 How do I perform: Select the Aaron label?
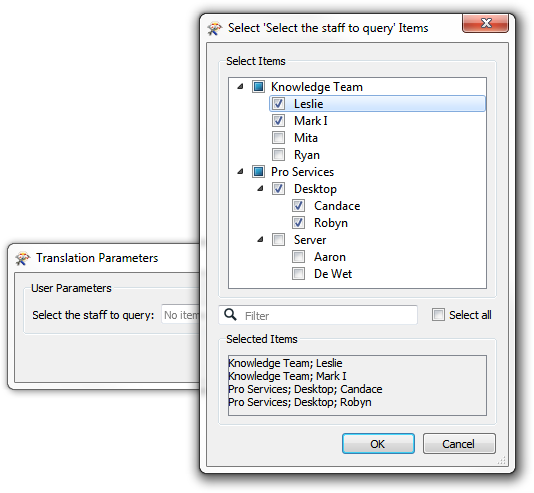click(x=330, y=257)
